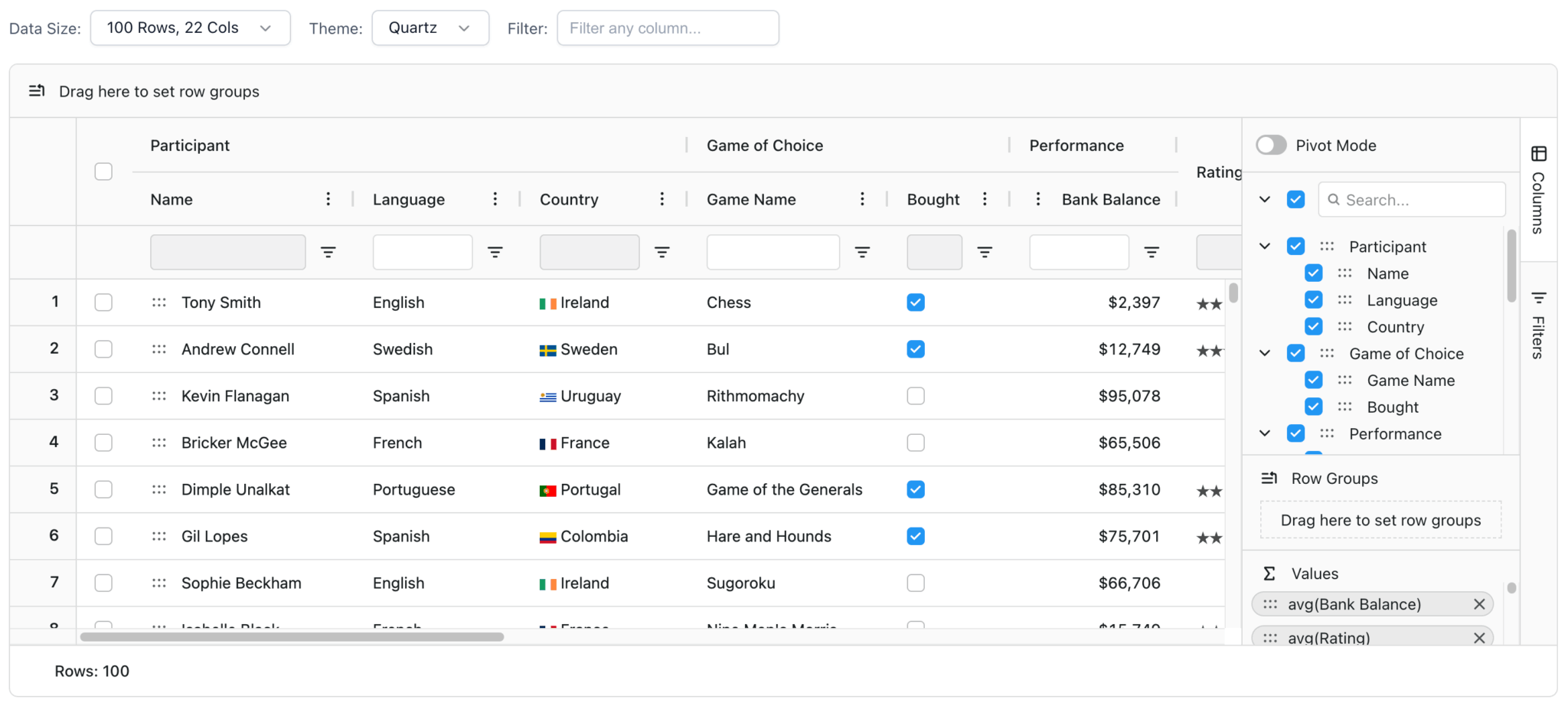
Task: Uncheck Country in the columns panel
Action: (1313, 327)
